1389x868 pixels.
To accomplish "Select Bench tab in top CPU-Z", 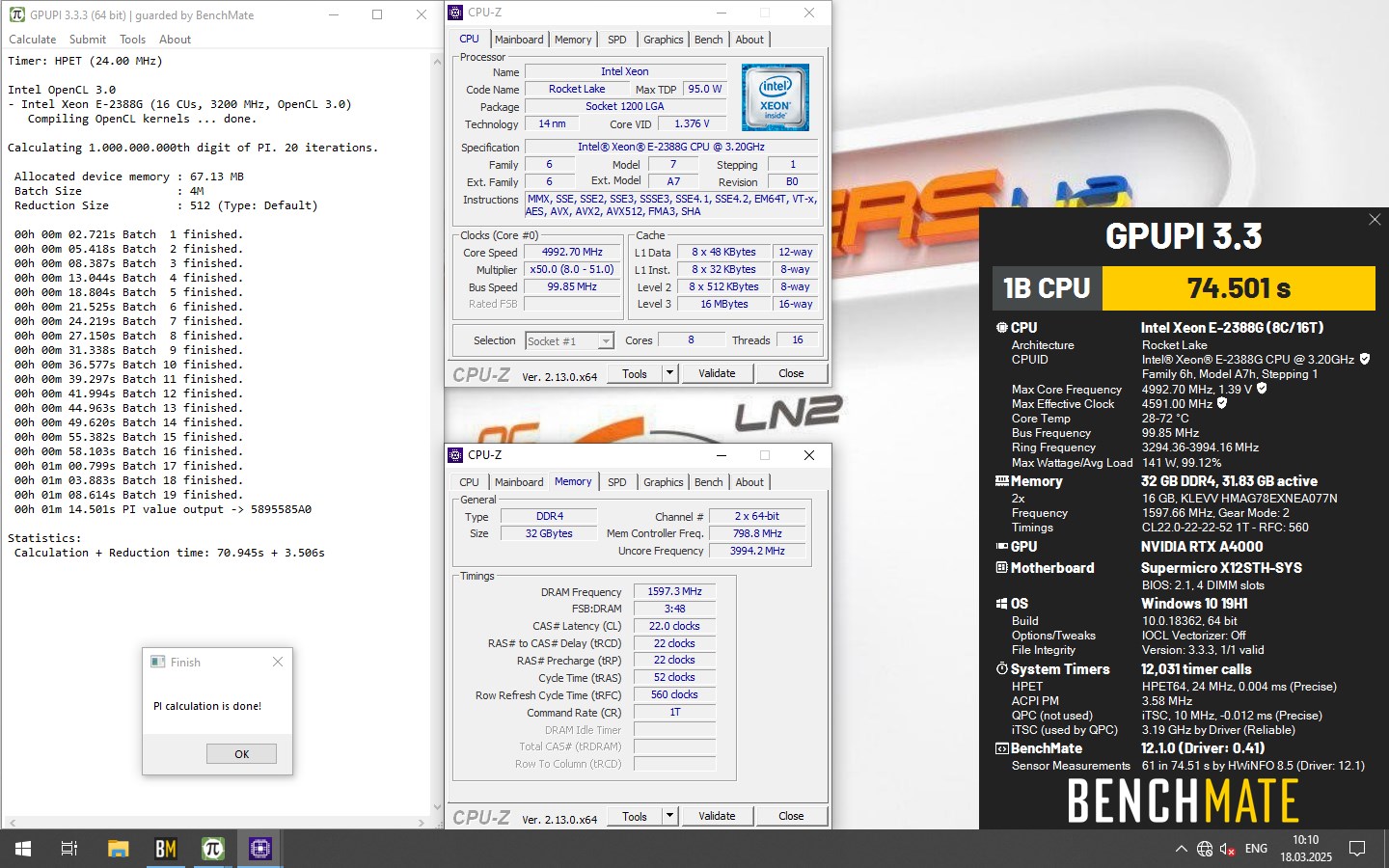I will tap(709, 40).
